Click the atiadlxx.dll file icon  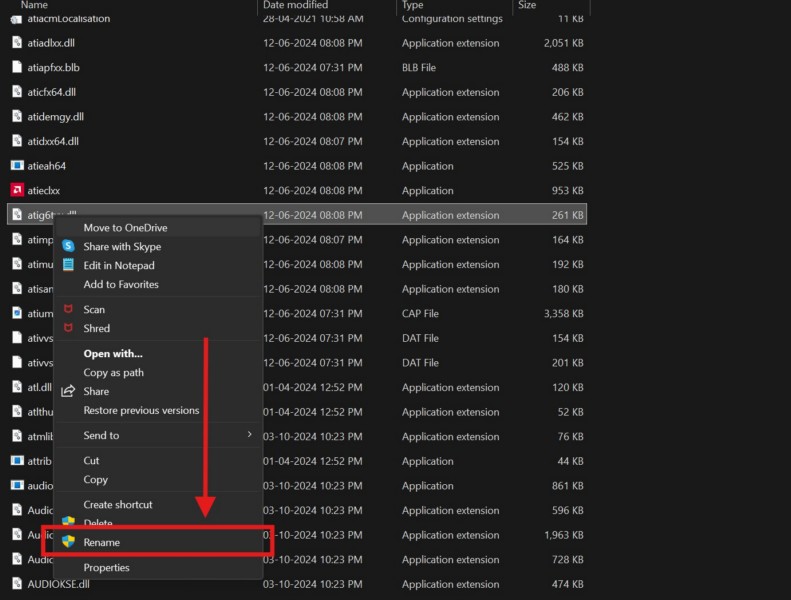(17, 43)
